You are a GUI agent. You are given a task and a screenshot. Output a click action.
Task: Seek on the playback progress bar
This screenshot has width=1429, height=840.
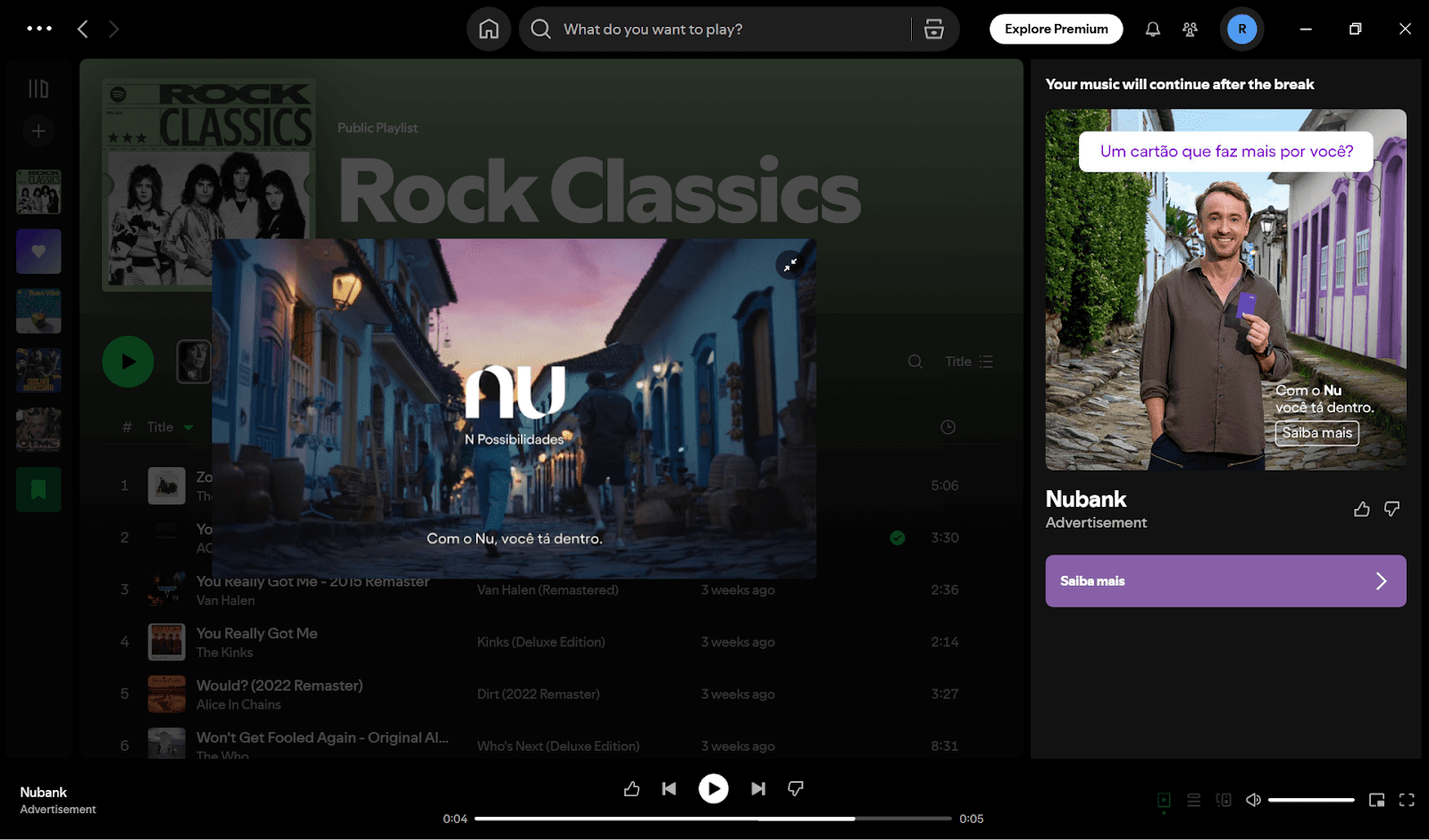click(x=713, y=819)
